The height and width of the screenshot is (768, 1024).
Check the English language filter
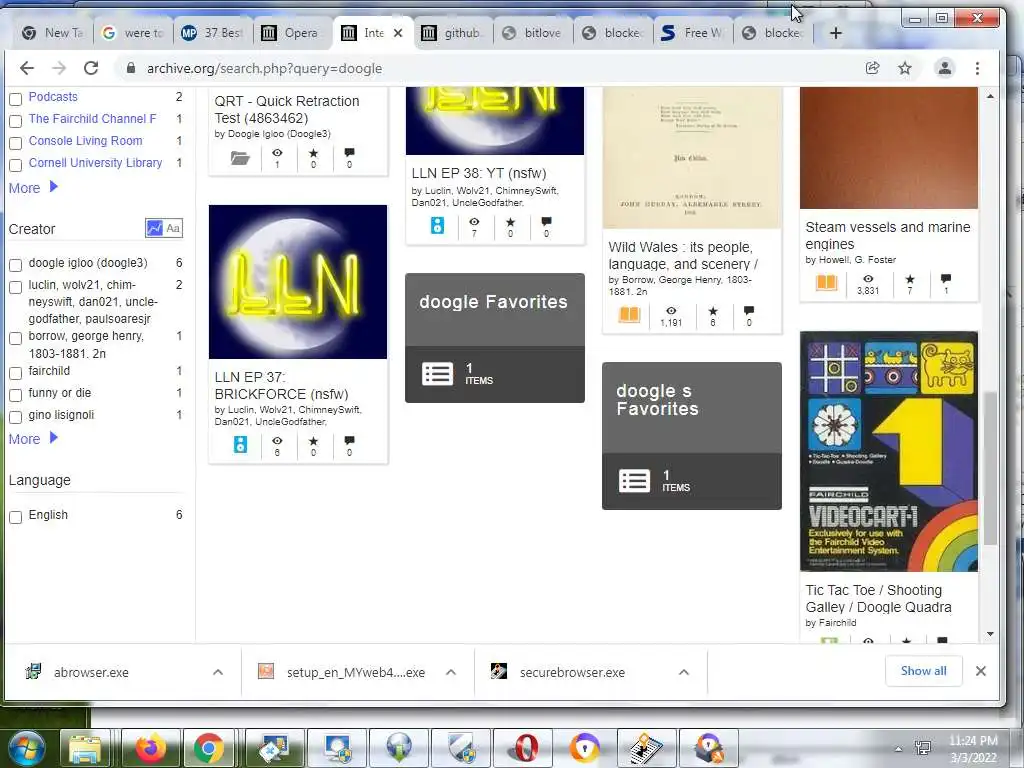click(16, 517)
